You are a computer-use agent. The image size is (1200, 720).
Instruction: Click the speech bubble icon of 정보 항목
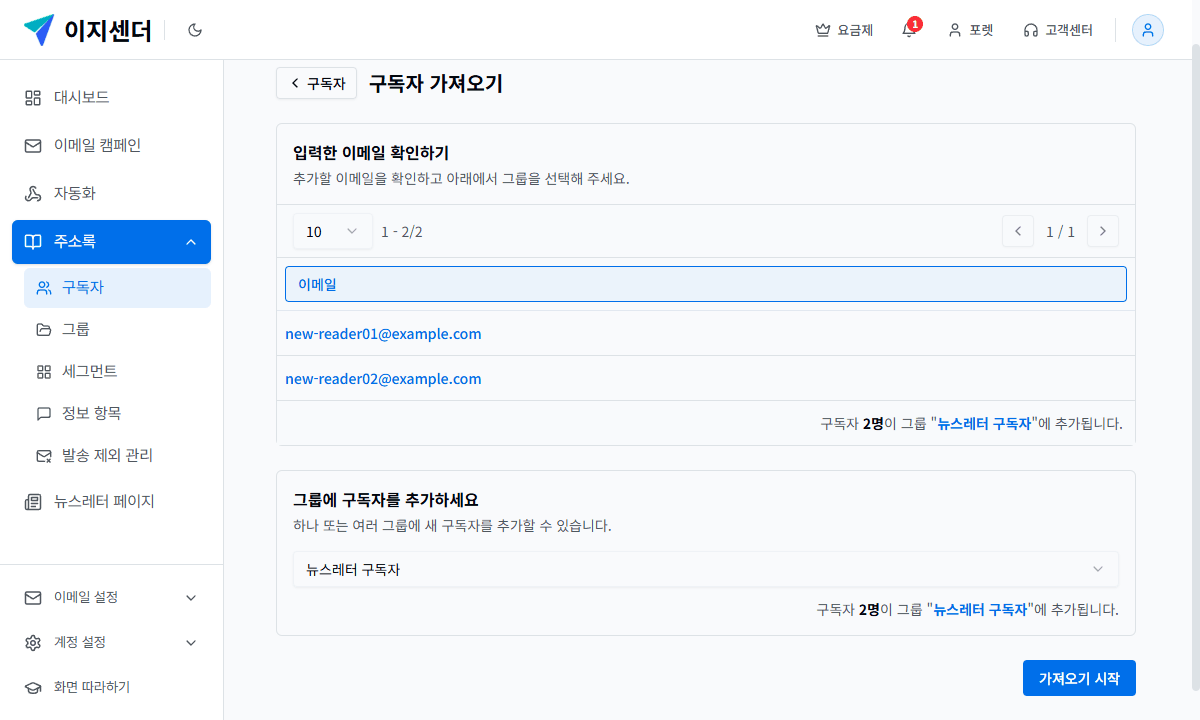coord(44,414)
